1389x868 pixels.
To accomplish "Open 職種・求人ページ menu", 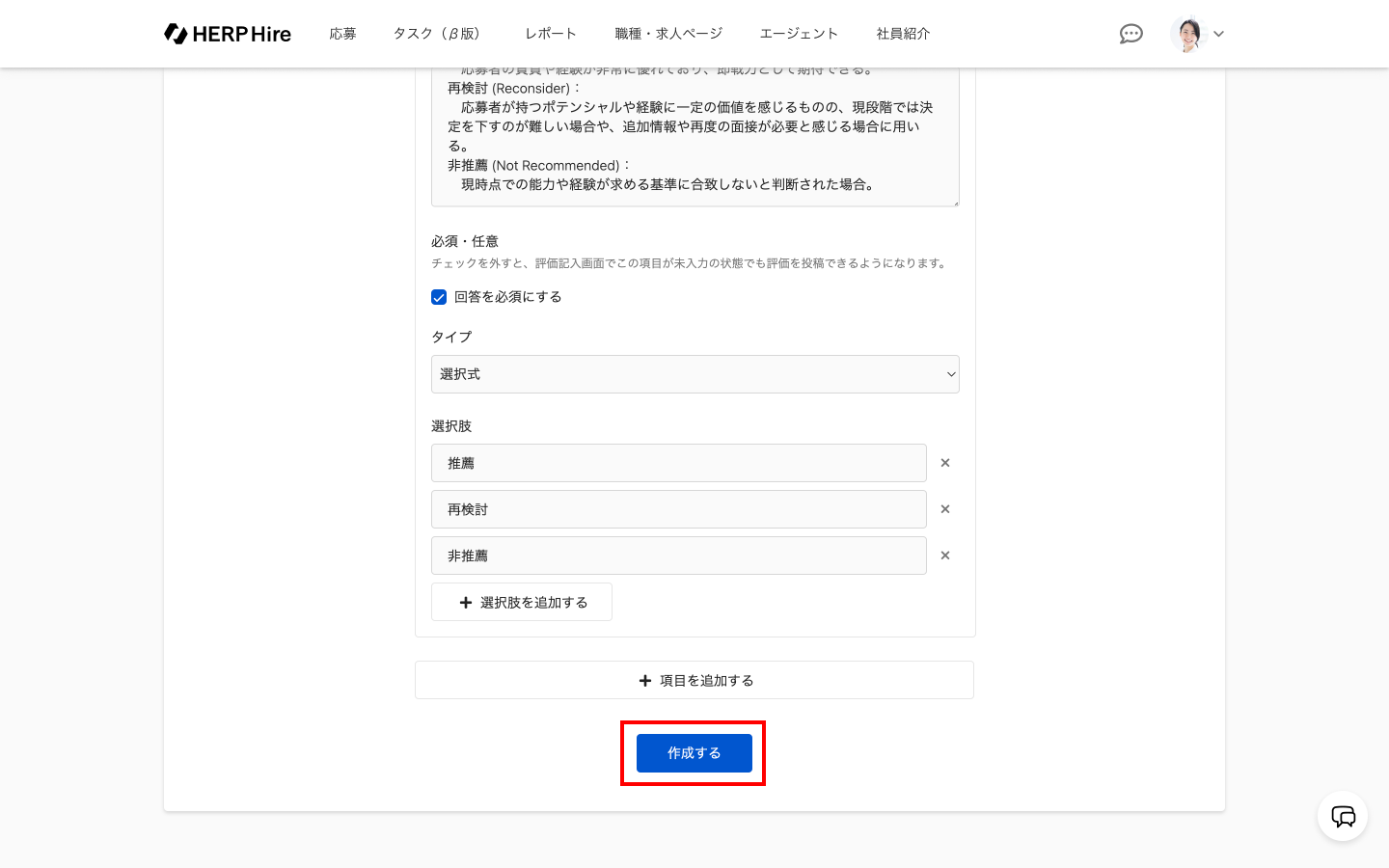I will [668, 34].
